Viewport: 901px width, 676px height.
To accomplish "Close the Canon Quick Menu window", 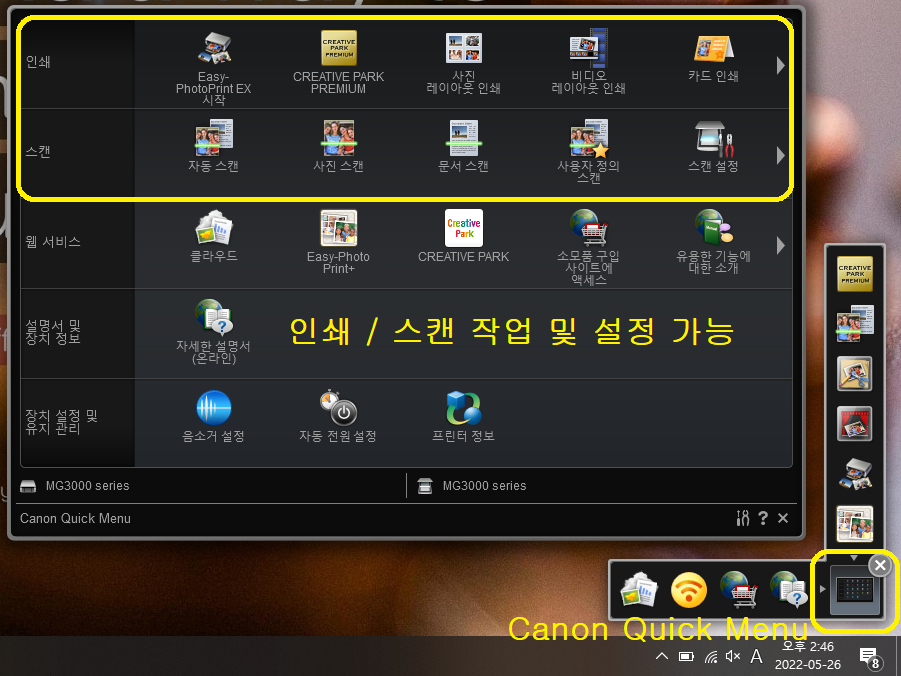I will click(x=783, y=518).
